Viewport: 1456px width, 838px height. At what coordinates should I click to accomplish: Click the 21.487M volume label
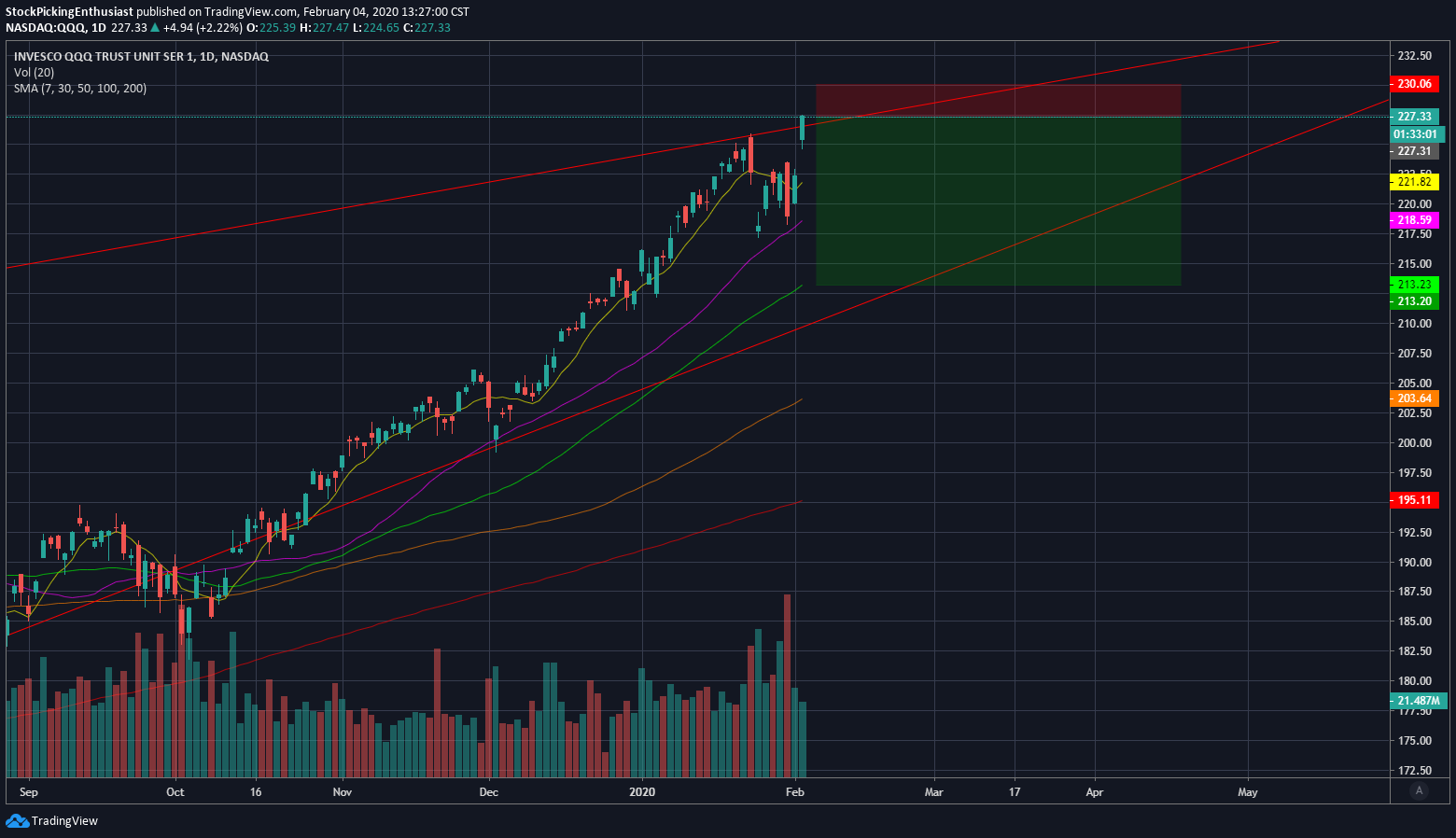(1418, 701)
